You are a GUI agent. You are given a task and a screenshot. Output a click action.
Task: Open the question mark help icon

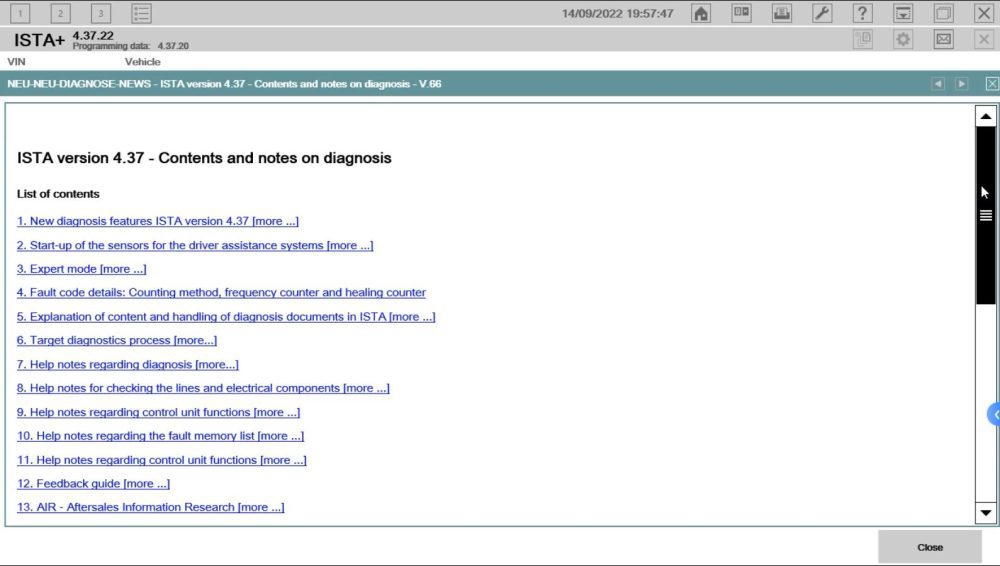point(862,13)
